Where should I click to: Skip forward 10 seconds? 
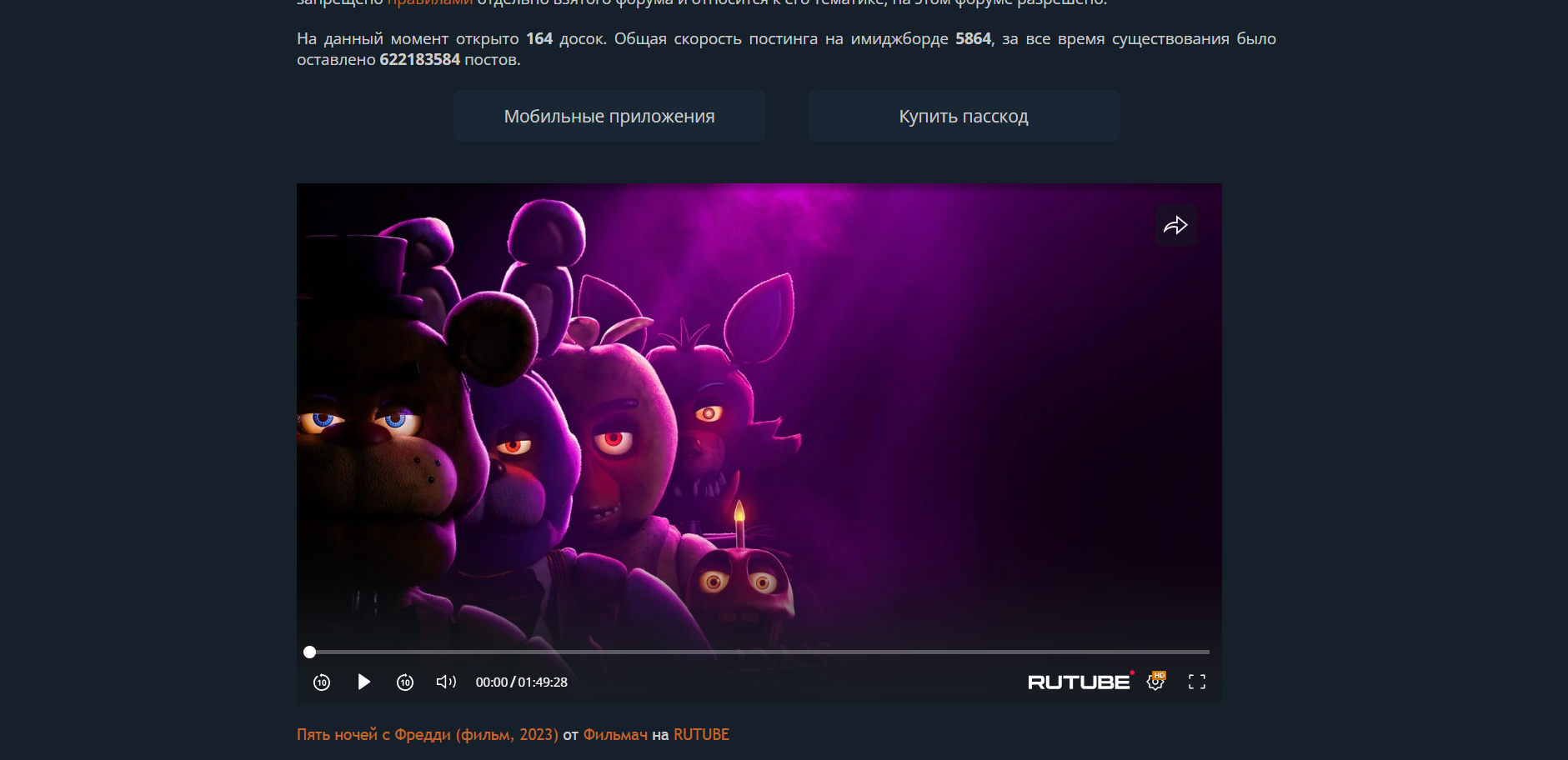405,682
